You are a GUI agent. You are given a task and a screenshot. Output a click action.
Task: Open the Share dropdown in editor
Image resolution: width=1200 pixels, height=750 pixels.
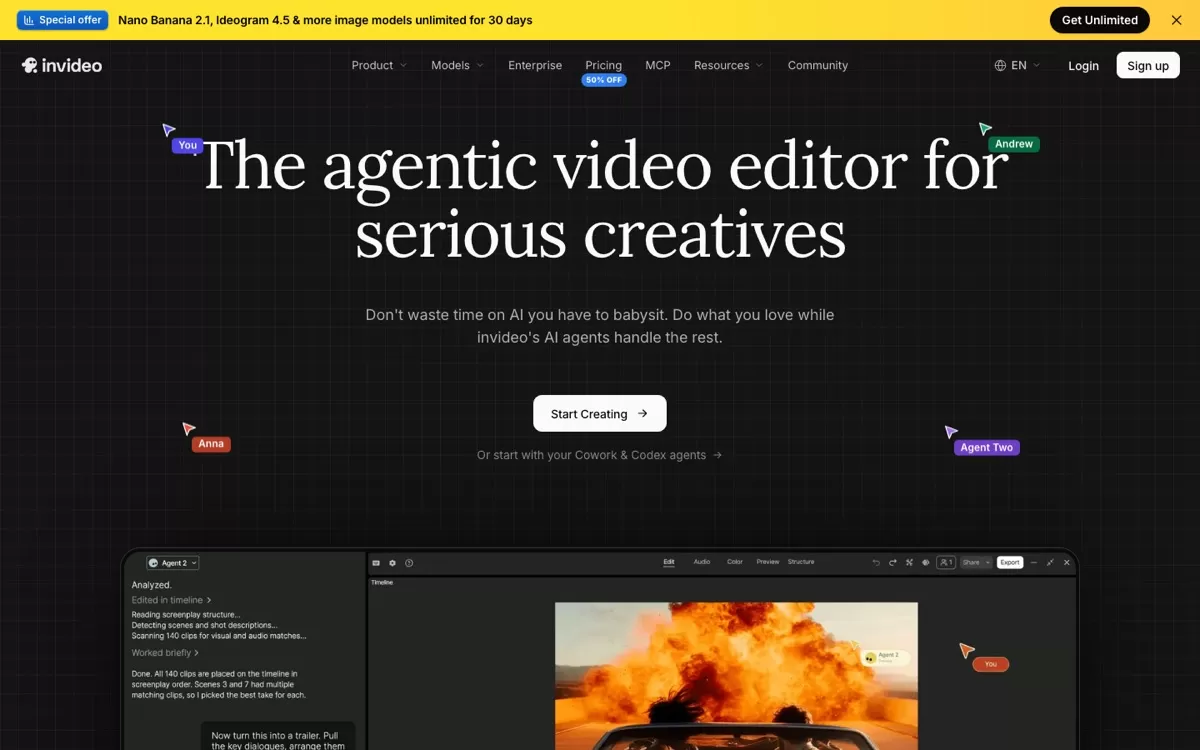pos(976,563)
